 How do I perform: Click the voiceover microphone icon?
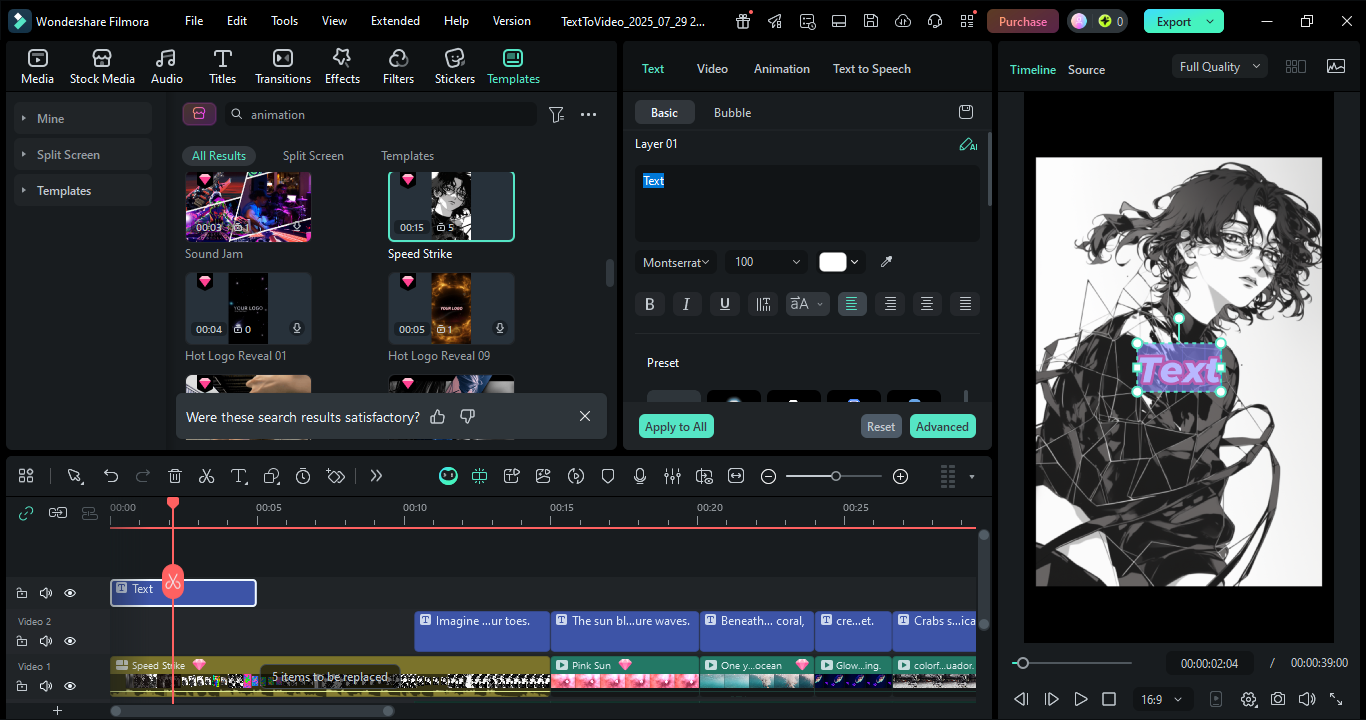click(x=640, y=476)
